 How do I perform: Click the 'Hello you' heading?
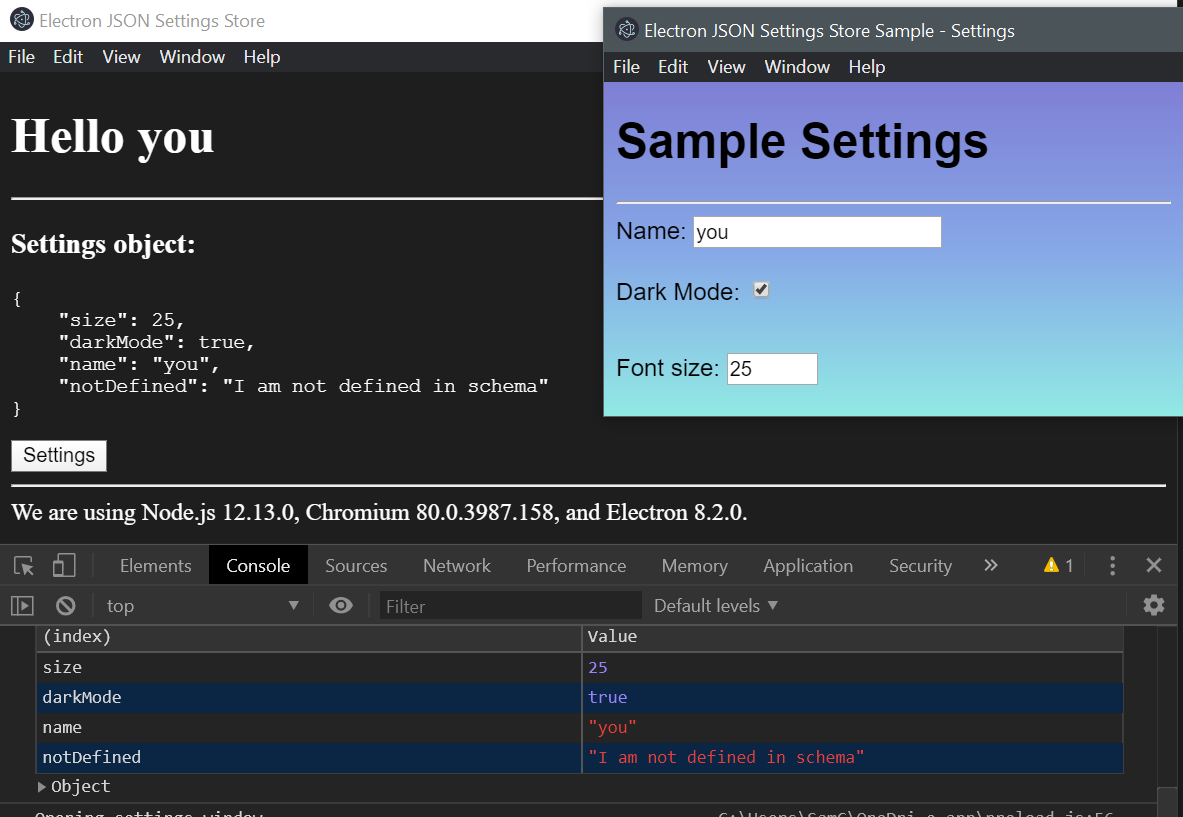pos(112,137)
